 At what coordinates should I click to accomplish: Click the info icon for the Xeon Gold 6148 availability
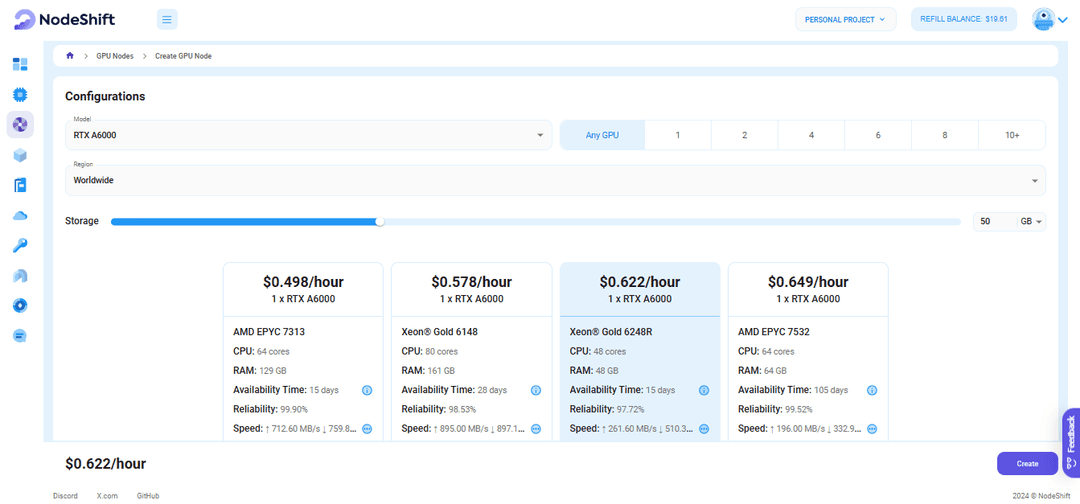[536, 390]
